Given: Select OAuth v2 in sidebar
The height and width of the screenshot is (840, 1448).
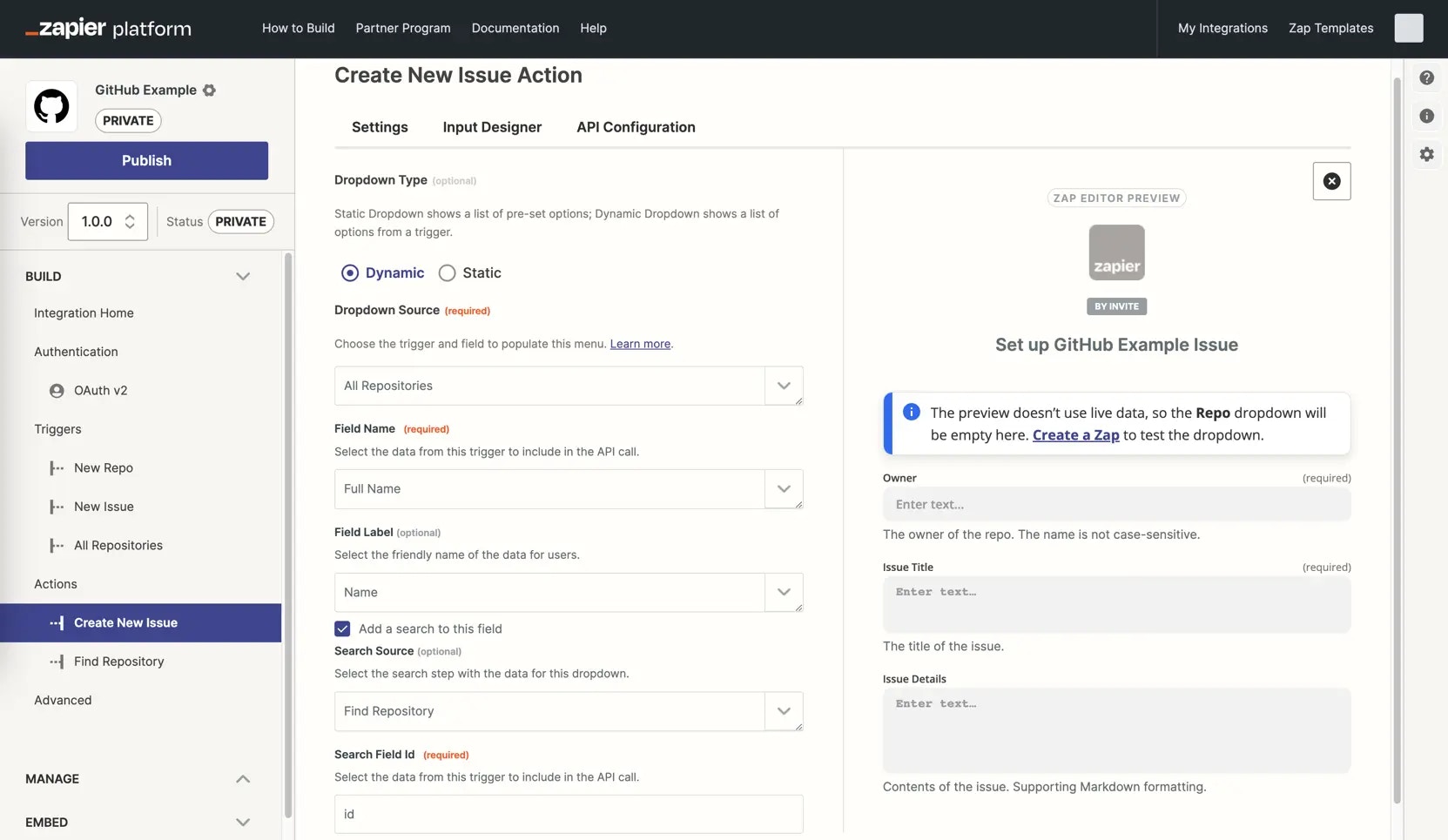Looking at the screenshot, I should click(100, 391).
